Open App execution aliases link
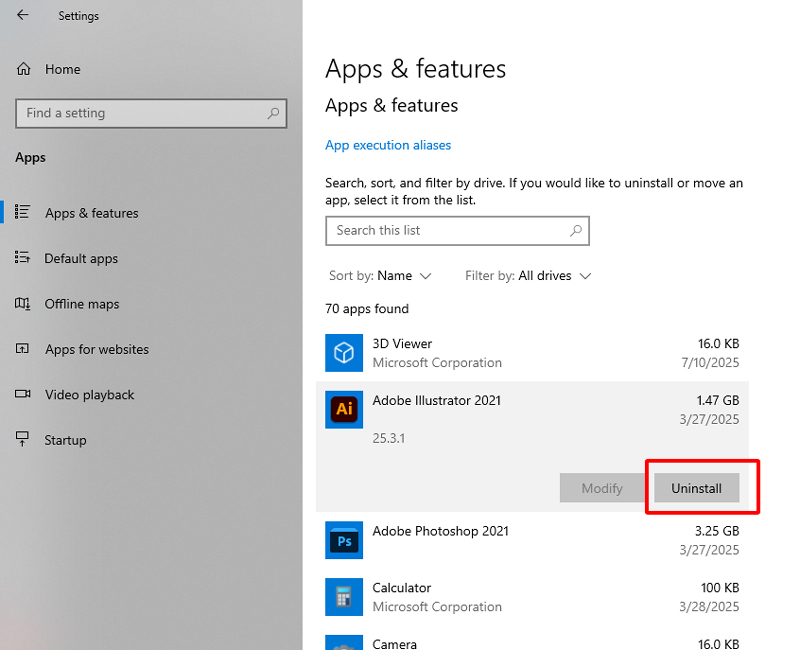This screenshot has width=800, height=650. [x=388, y=145]
